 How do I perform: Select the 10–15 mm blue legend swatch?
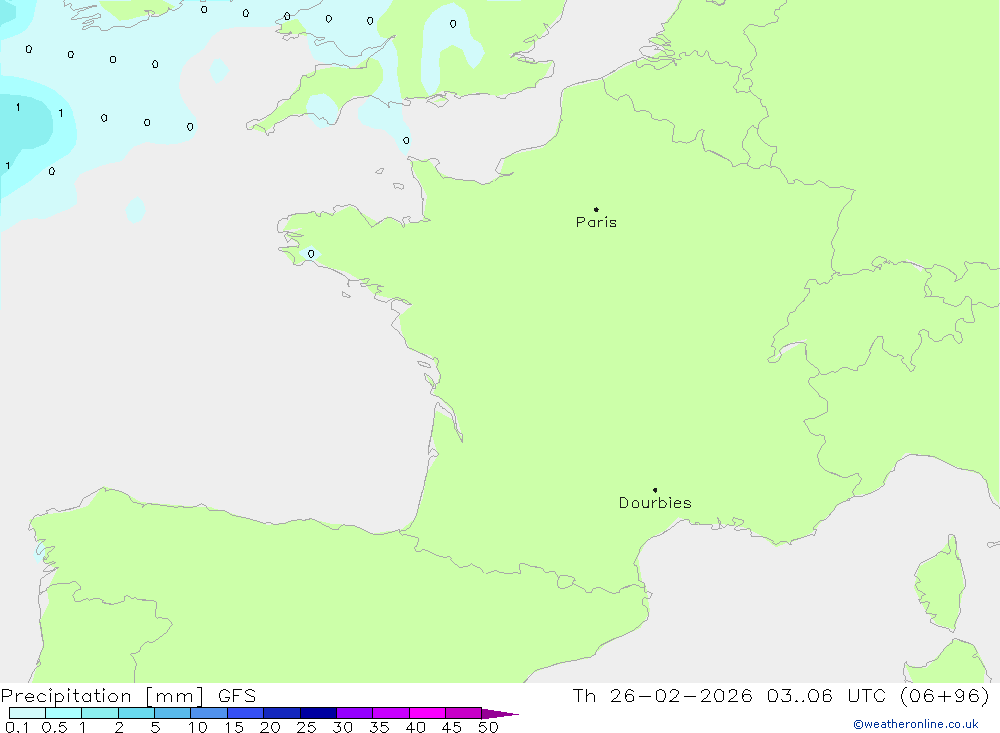[209, 713]
